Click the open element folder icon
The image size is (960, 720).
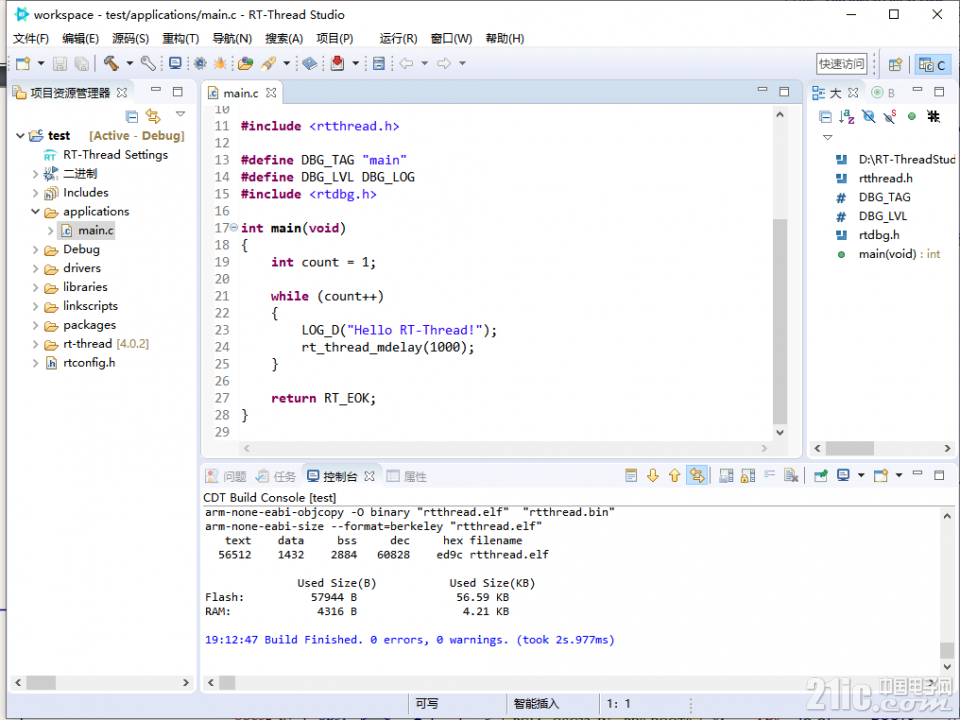[246, 63]
